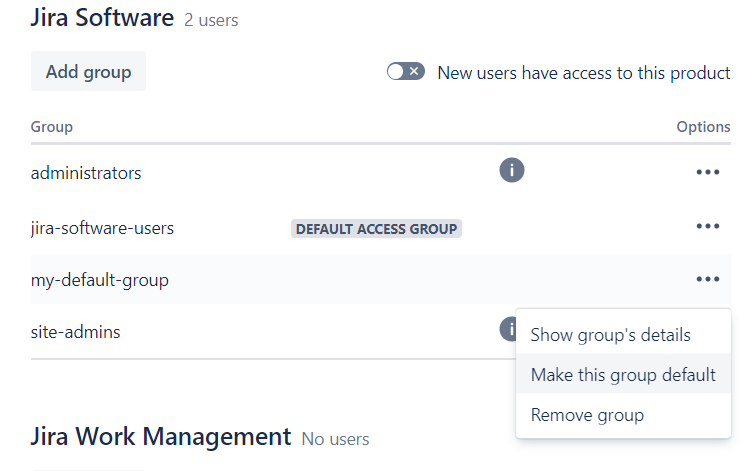Image resolution: width=750 pixels, height=471 pixels.
Task: Click the site-admins group name
Action: tap(76, 332)
